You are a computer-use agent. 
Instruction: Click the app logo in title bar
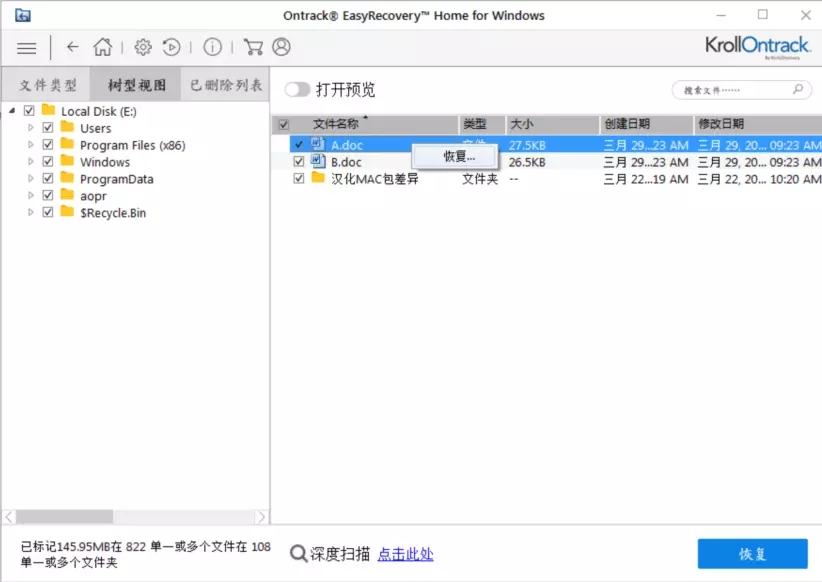coord(23,15)
